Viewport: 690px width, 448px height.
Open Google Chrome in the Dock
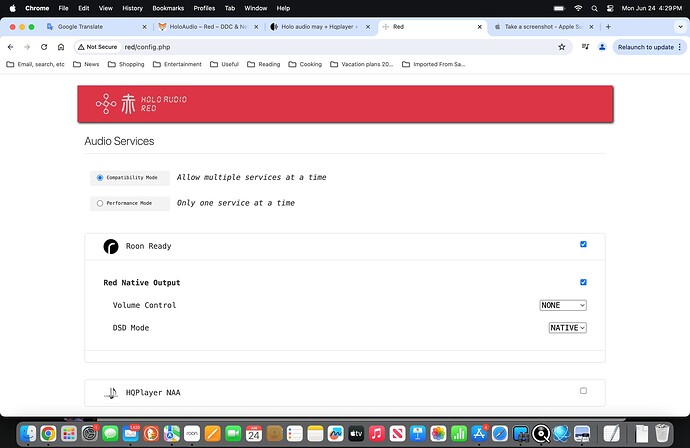click(48, 433)
